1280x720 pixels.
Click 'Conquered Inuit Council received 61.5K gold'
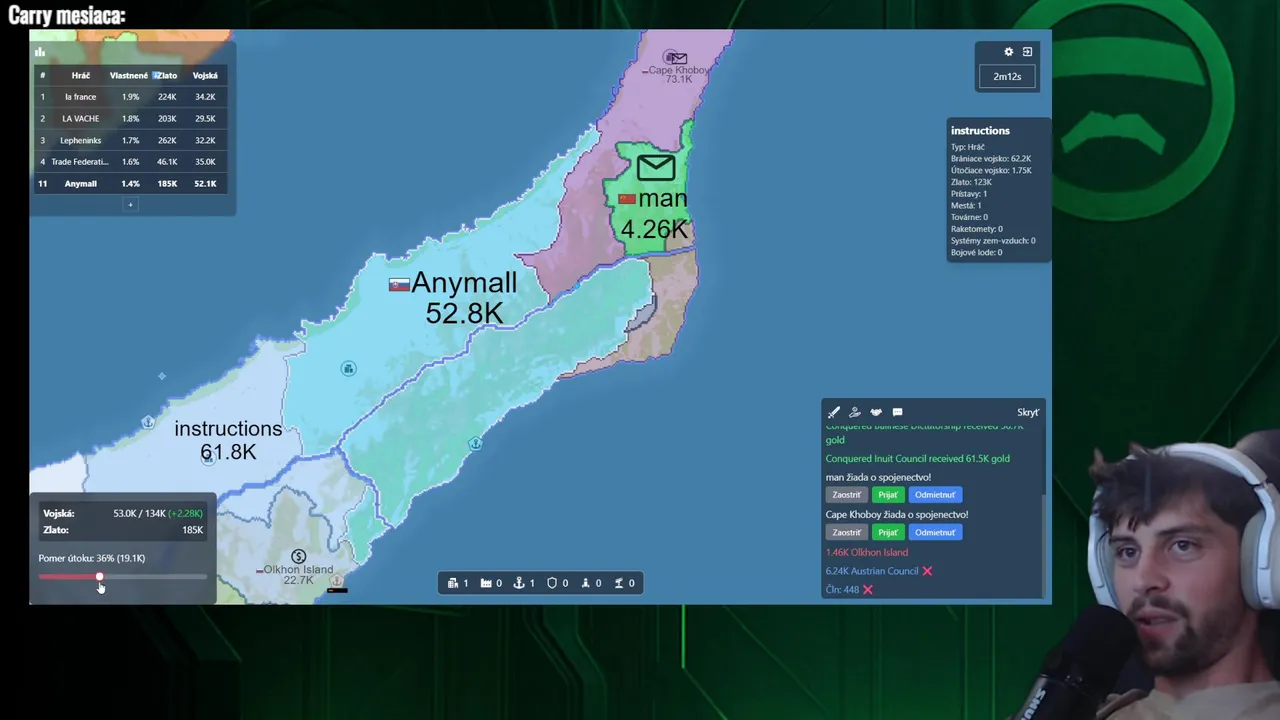[917, 458]
